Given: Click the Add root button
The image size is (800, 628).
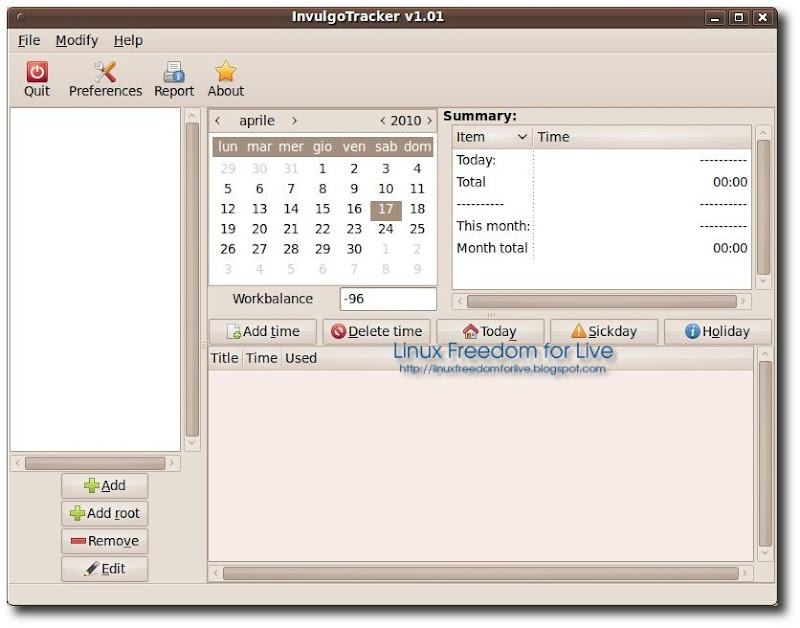Looking at the screenshot, I should [x=105, y=513].
